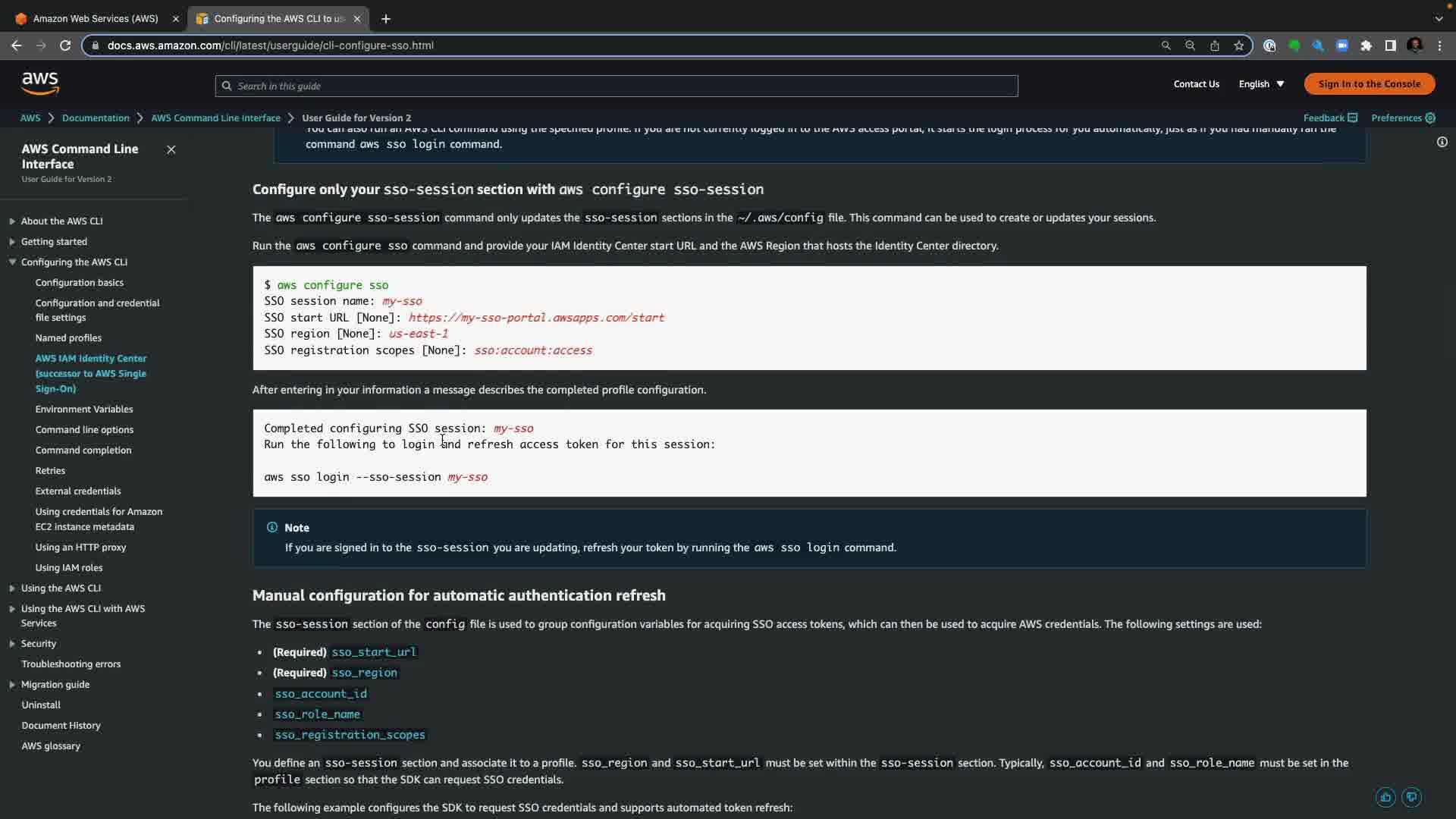Switch to the Amazon Web Services tab
The image size is (1456, 819).
(96, 18)
